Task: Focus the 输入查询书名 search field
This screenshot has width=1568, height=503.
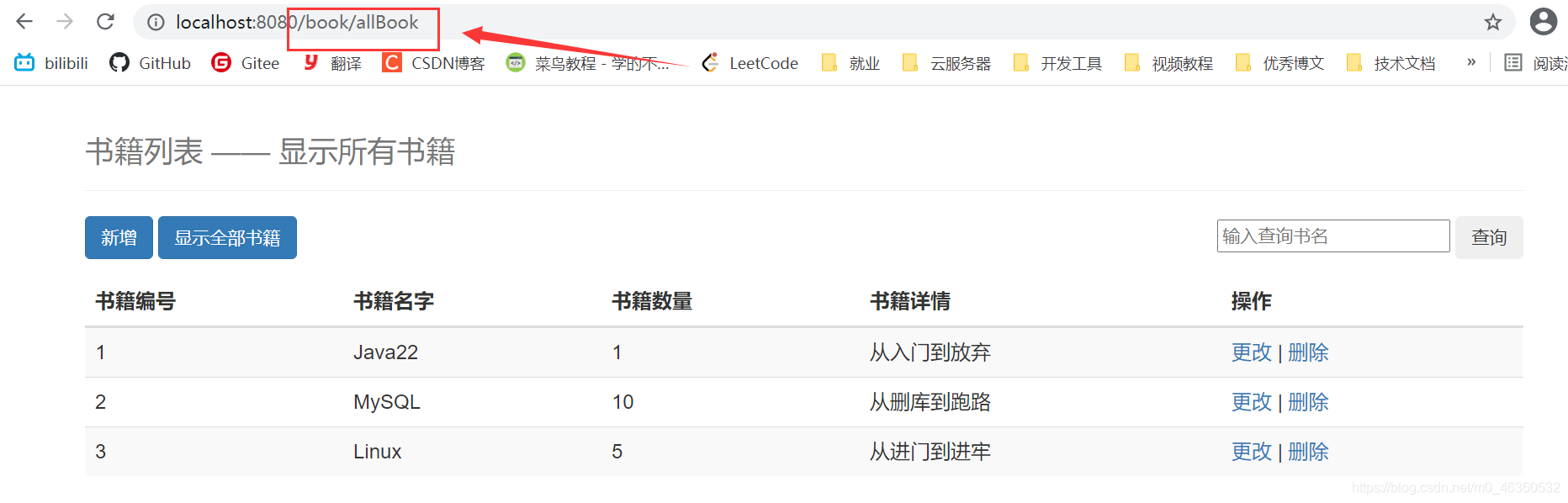Action: pyautogui.click(x=1333, y=236)
